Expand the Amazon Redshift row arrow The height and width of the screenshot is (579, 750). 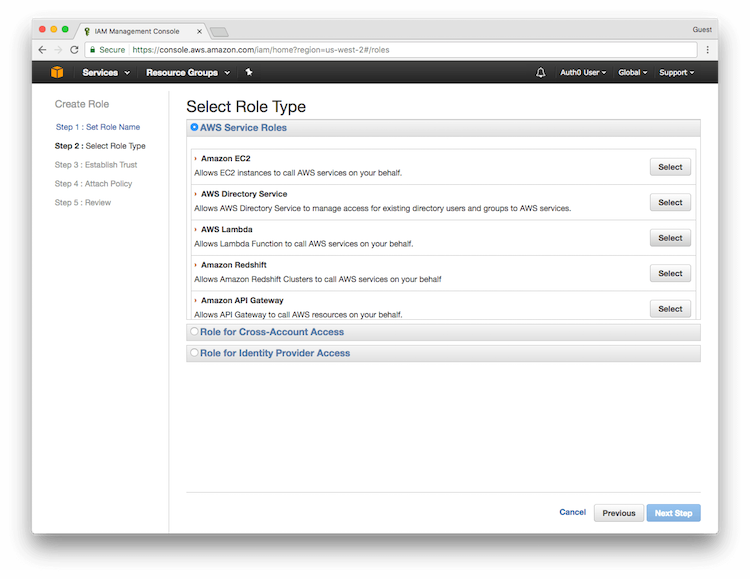pyautogui.click(x=196, y=265)
